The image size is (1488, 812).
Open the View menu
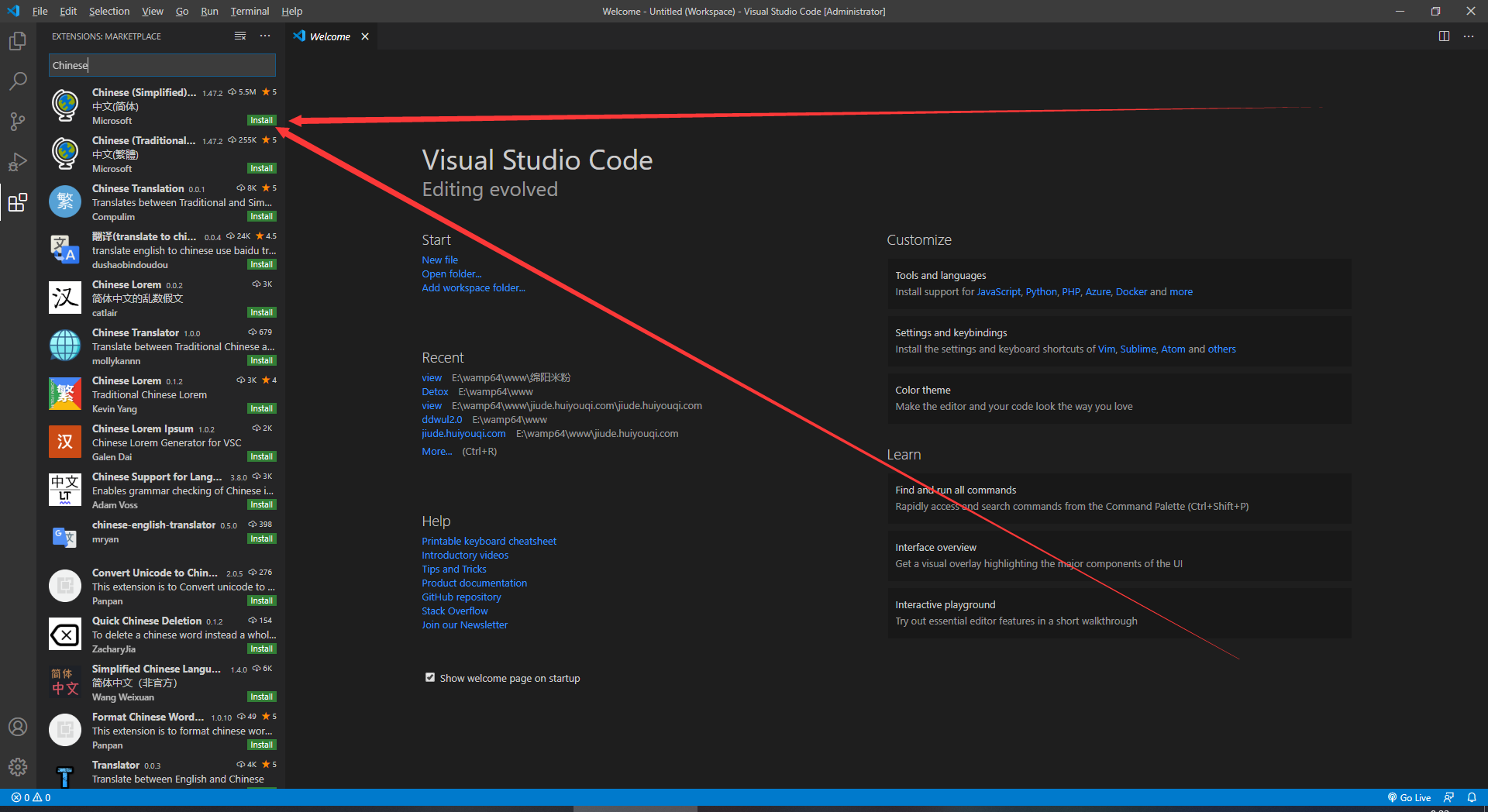(x=153, y=11)
